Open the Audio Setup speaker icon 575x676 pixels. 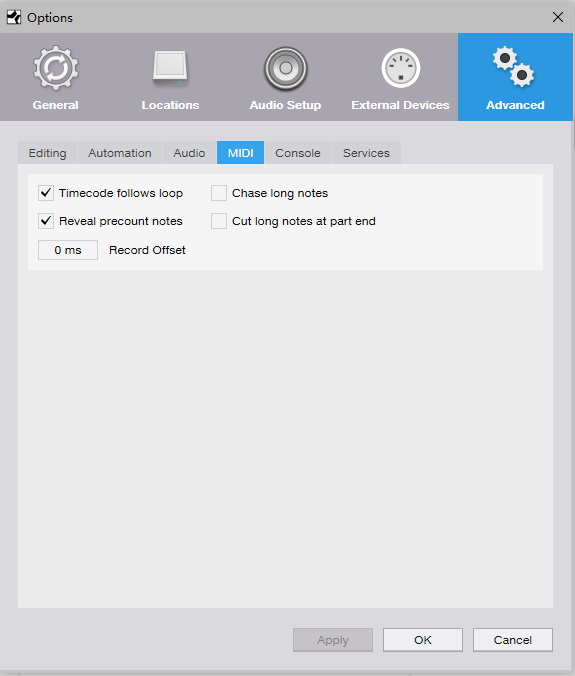pos(285,68)
